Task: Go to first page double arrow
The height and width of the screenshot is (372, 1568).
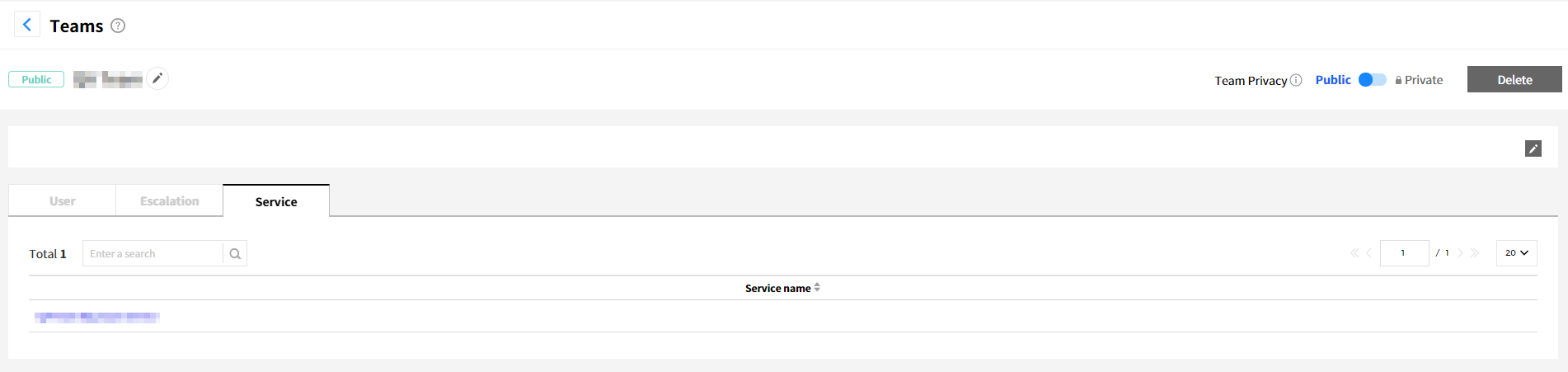Action: click(1354, 253)
